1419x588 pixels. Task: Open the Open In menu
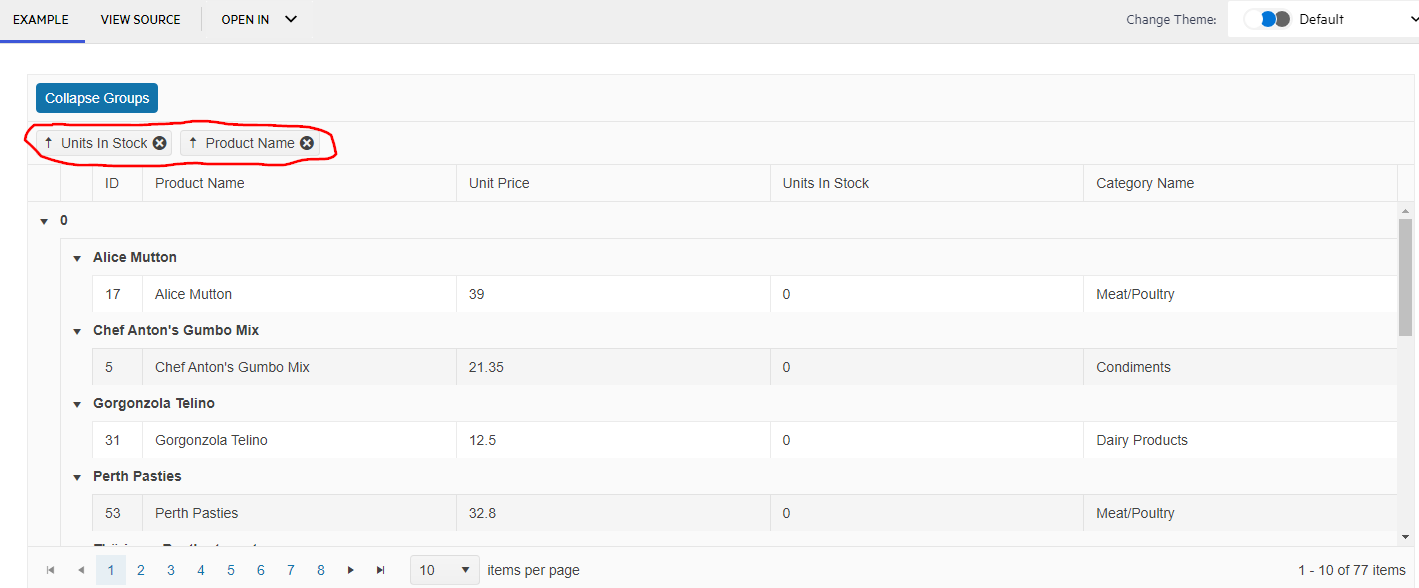tap(259, 20)
